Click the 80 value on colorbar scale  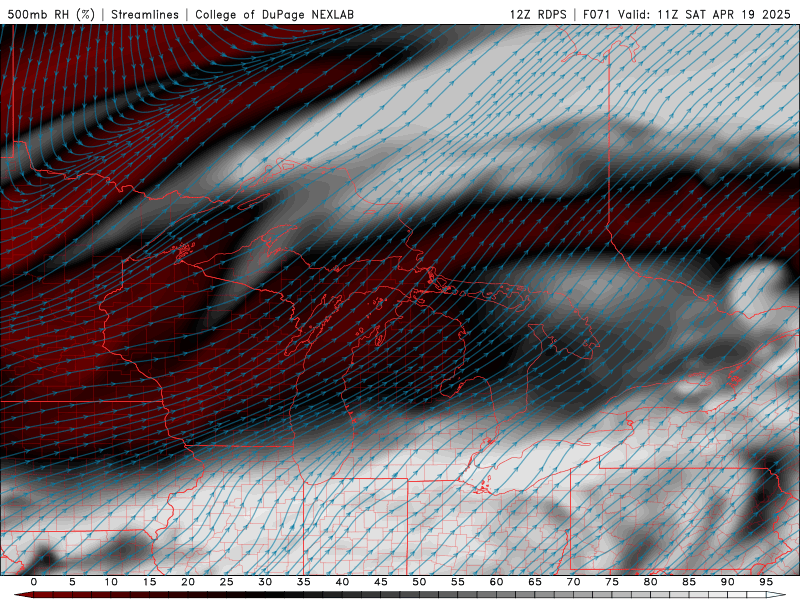coord(650,582)
